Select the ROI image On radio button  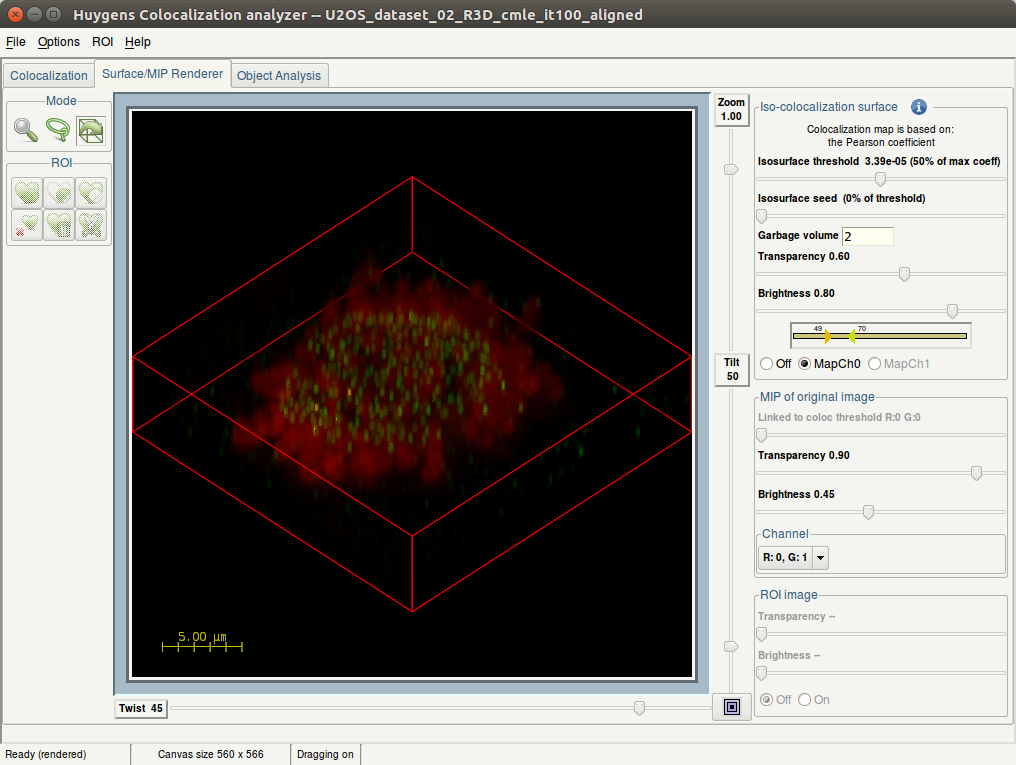pos(804,700)
